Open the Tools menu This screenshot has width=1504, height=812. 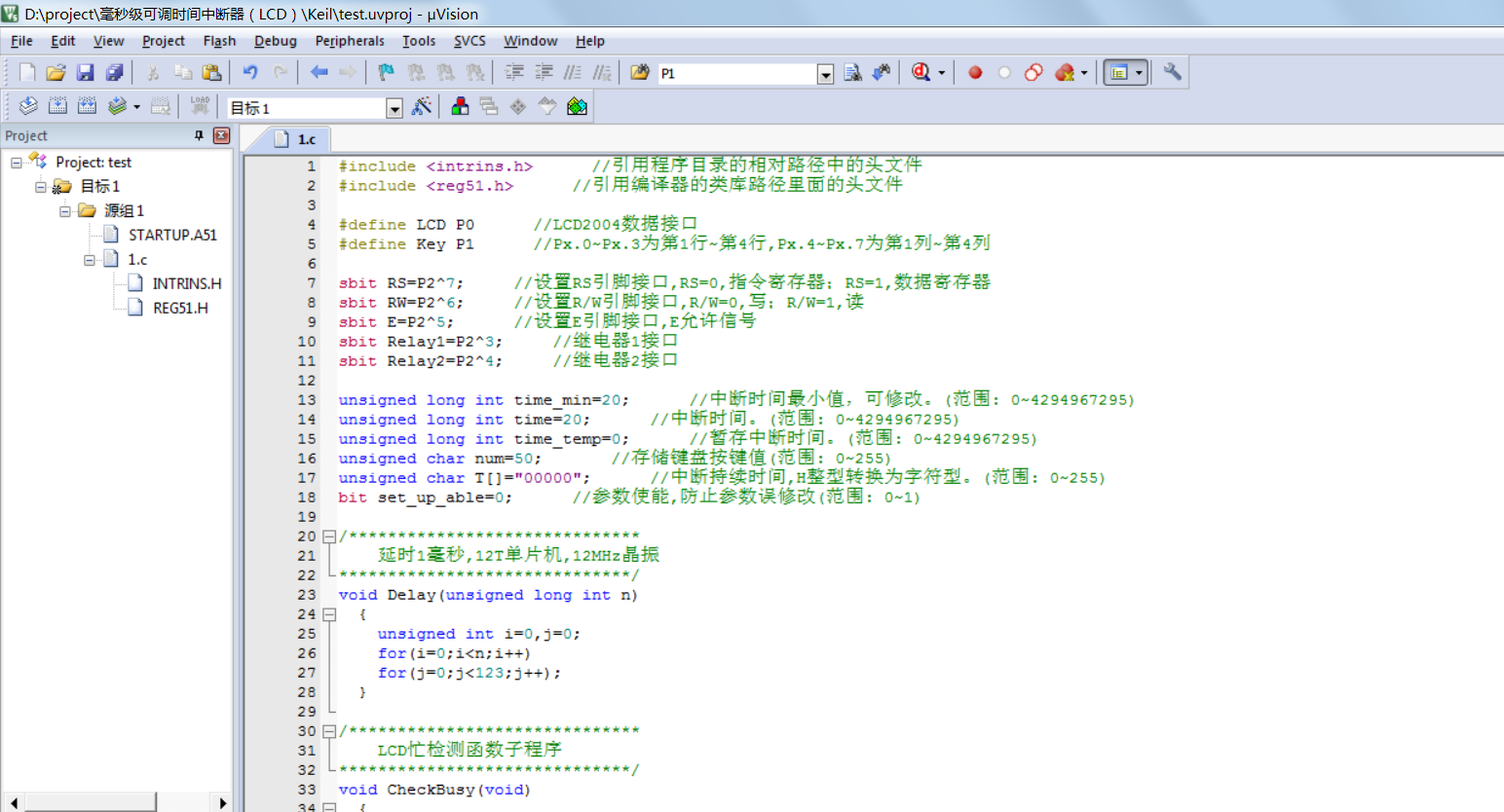pyautogui.click(x=419, y=41)
